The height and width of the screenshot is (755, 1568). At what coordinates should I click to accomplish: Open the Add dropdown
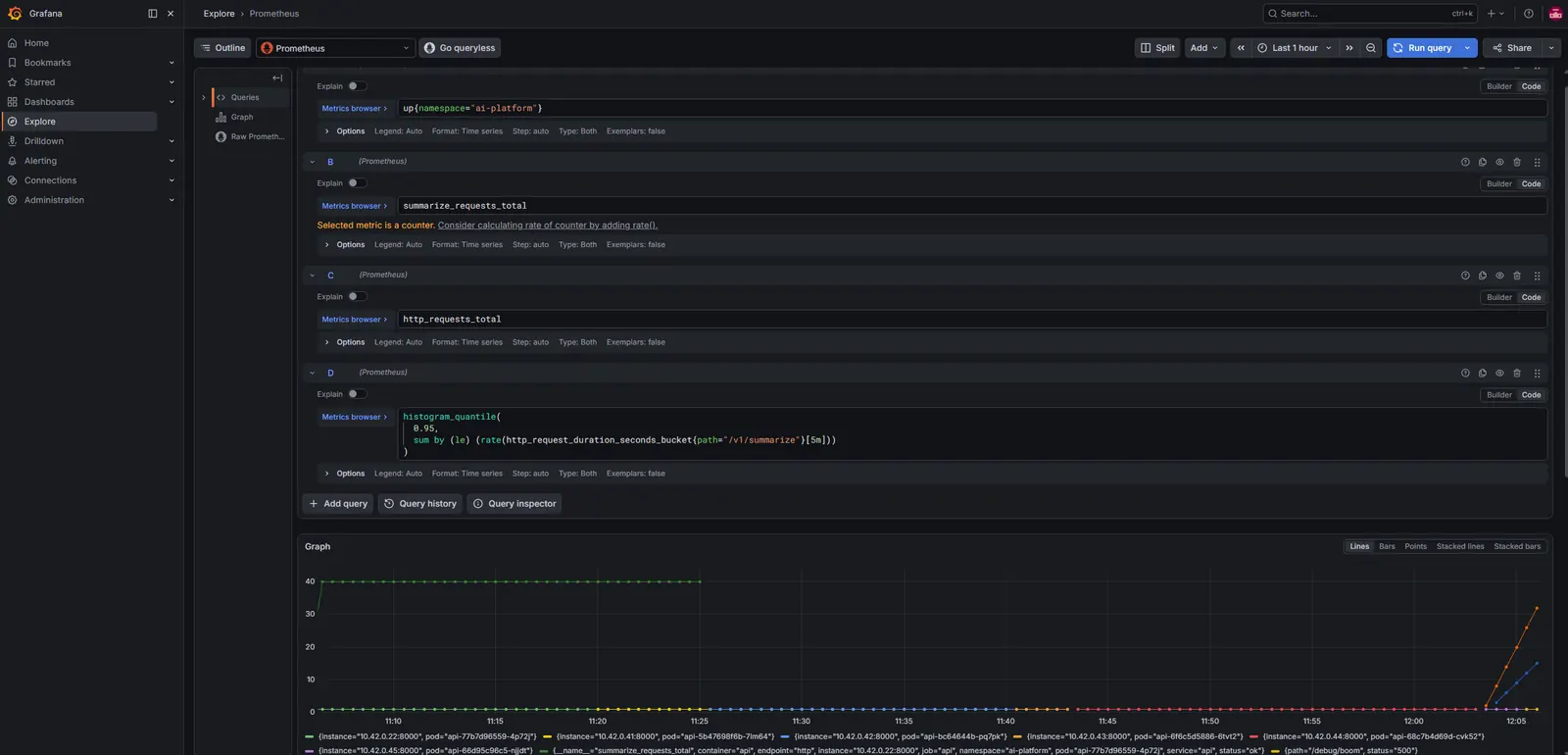1204,48
